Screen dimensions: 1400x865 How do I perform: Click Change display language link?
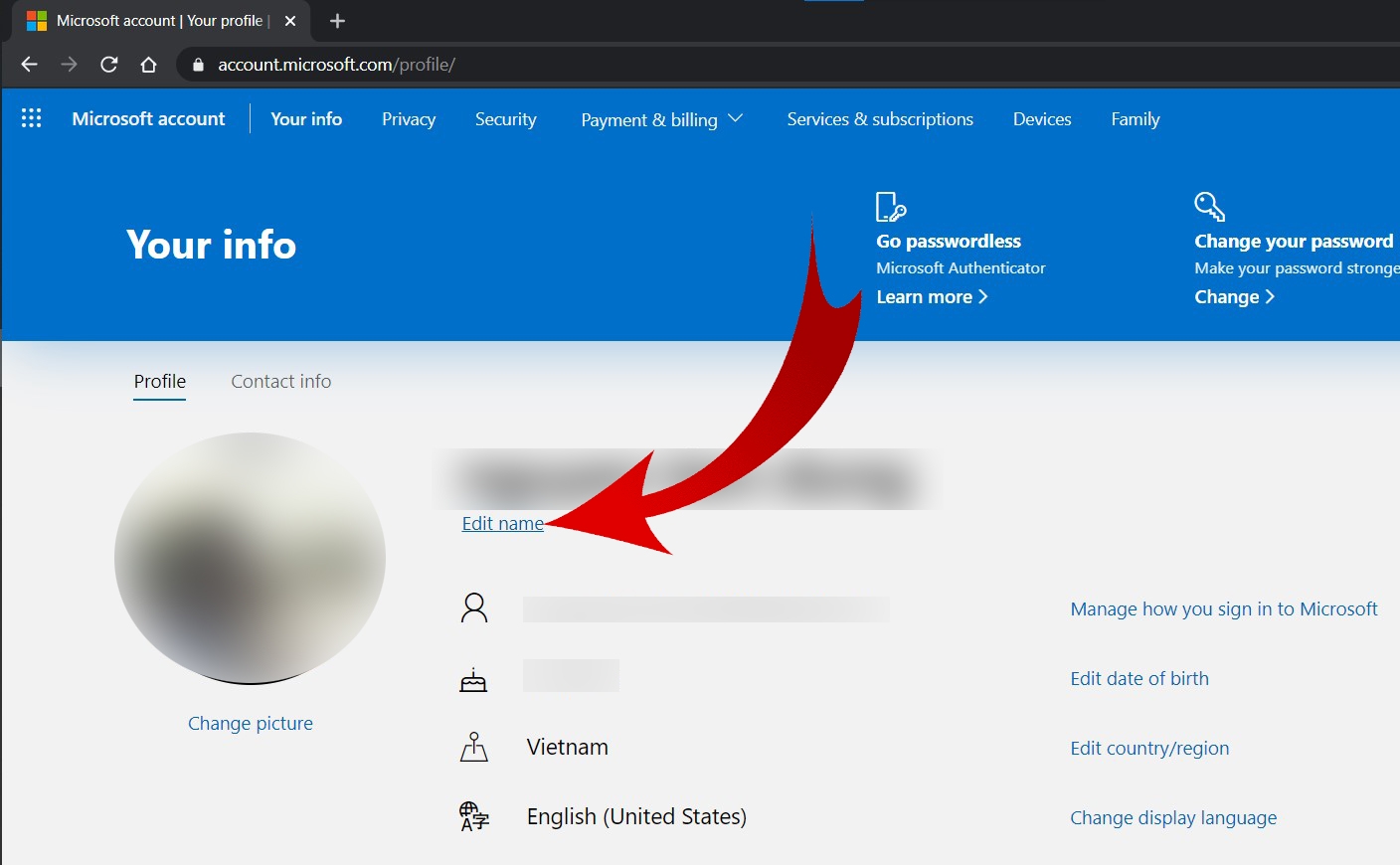tap(1173, 817)
